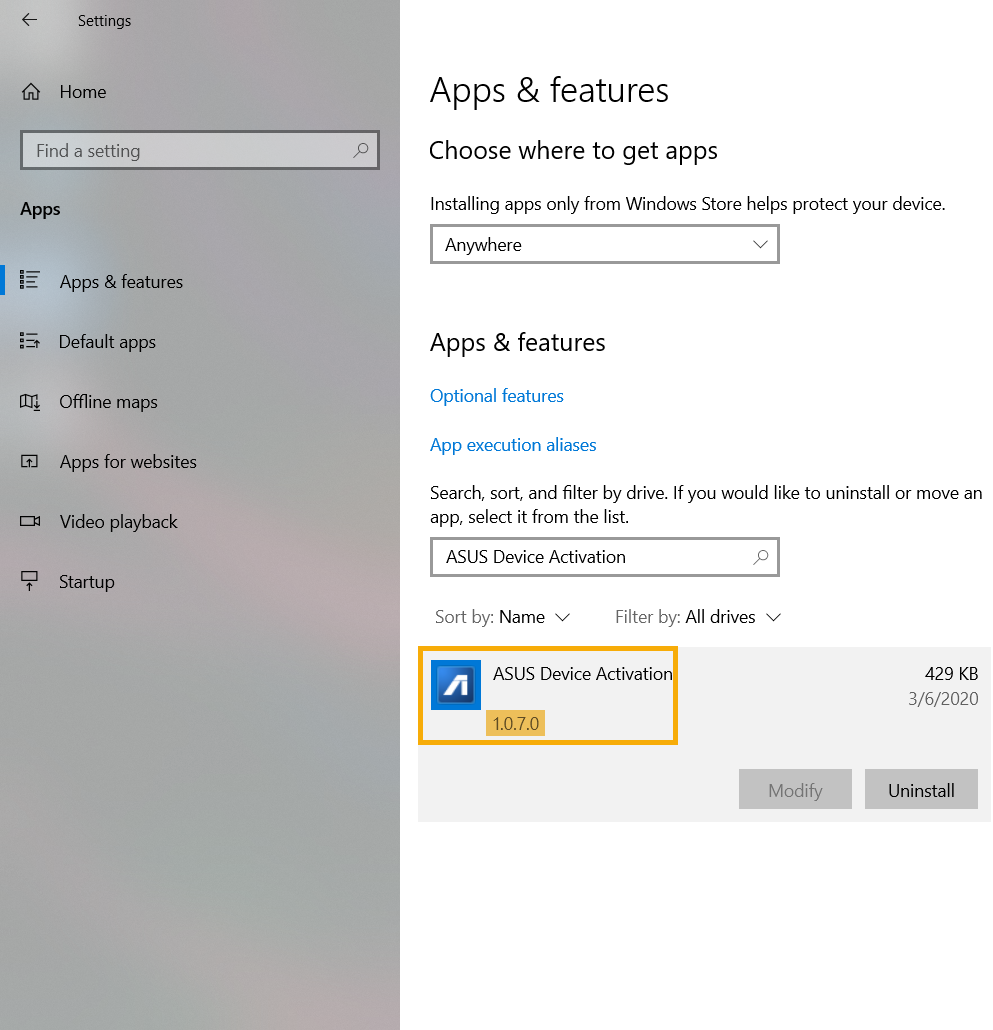Click the ASUS Device Activation app icon
This screenshot has height=1030, width=993.
pos(456,685)
